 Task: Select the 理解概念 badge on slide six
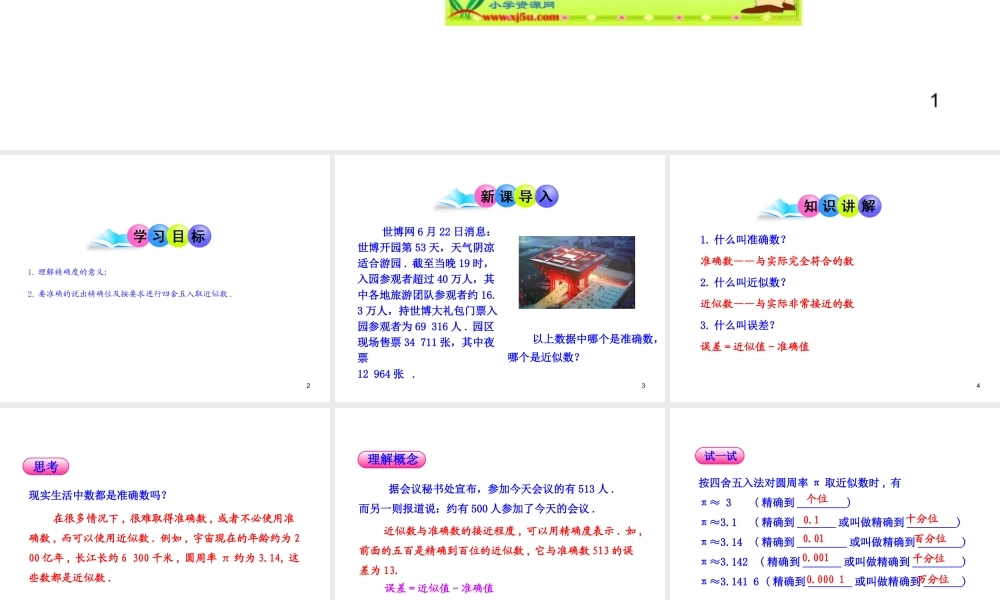tap(391, 459)
